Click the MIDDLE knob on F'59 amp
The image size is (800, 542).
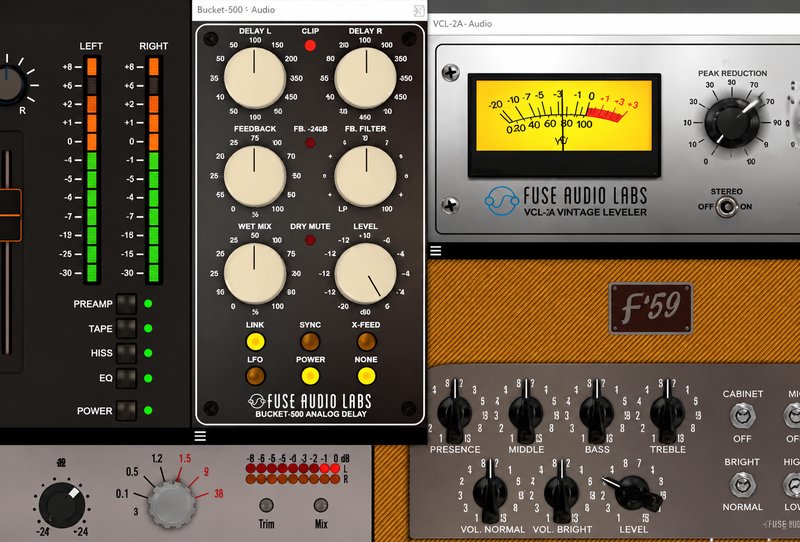(x=524, y=413)
